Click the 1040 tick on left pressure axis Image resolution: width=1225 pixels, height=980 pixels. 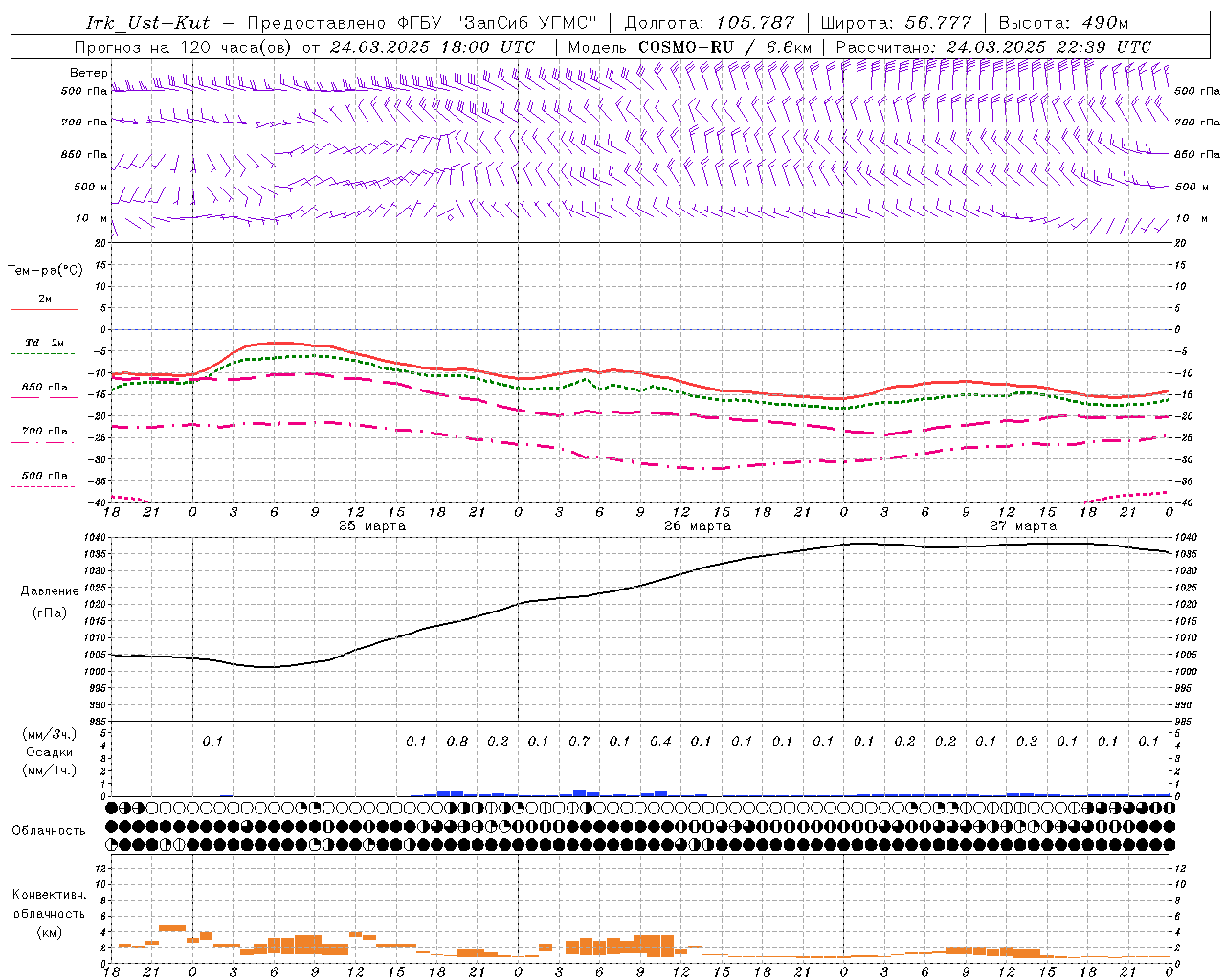point(97,538)
